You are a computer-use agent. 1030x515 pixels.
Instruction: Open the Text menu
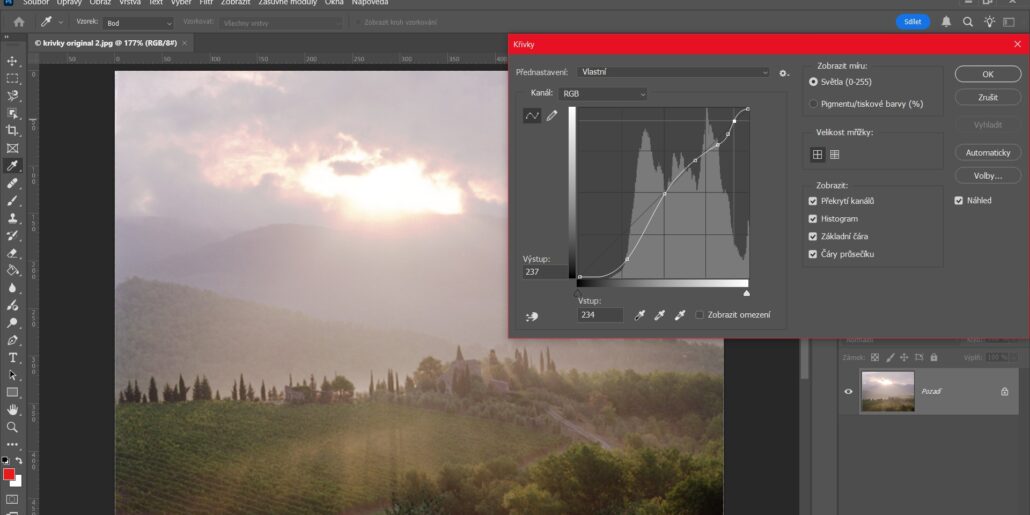click(x=156, y=3)
